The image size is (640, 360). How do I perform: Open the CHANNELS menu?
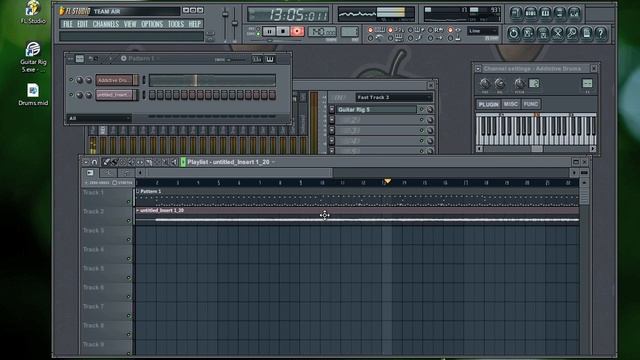tap(106, 24)
